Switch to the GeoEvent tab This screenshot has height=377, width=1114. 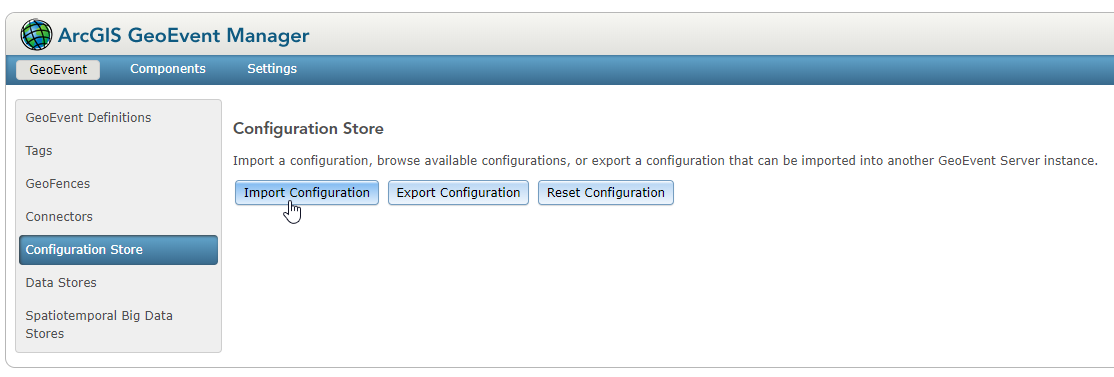pos(58,70)
